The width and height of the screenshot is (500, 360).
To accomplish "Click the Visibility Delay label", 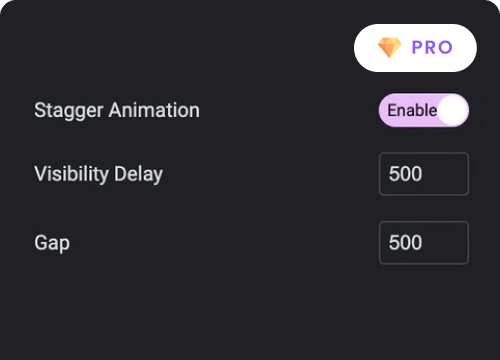I will point(99,174).
